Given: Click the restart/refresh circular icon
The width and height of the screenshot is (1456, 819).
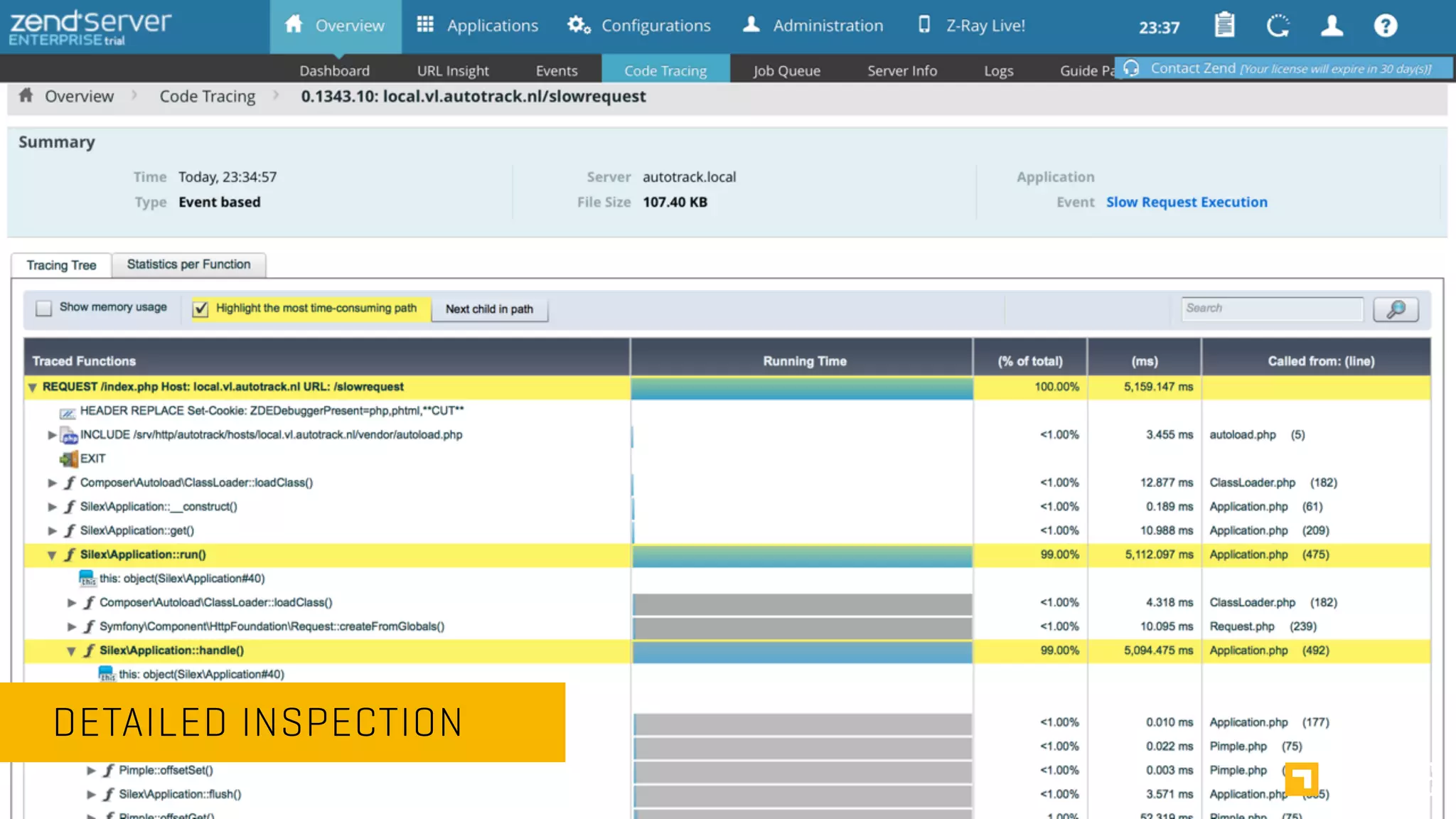Looking at the screenshot, I should 1278,26.
